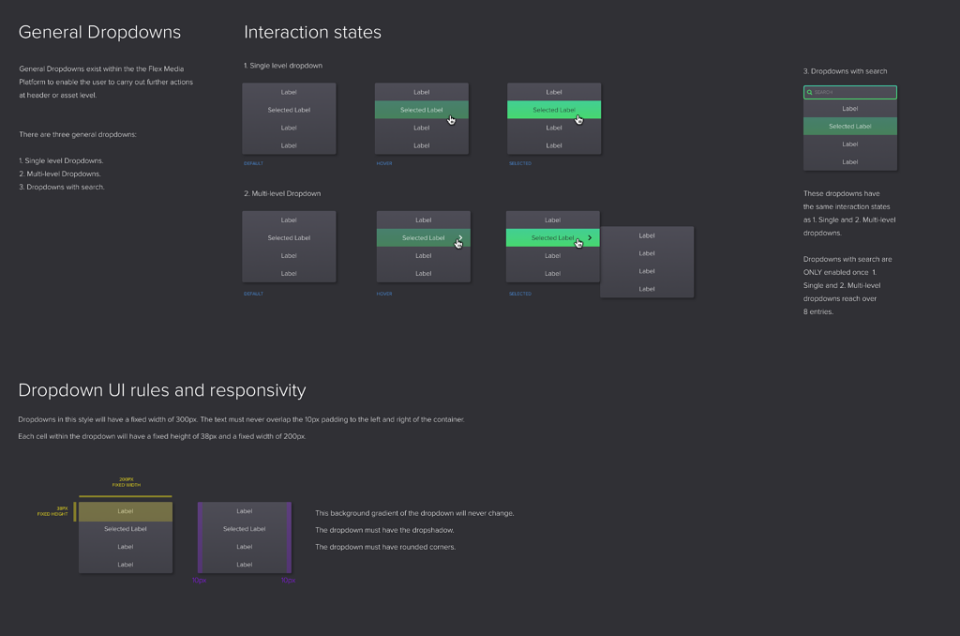The width and height of the screenshot is (960, 636).
Task: Click Selected Label in default multi-level dropdown
Action: 289,238
